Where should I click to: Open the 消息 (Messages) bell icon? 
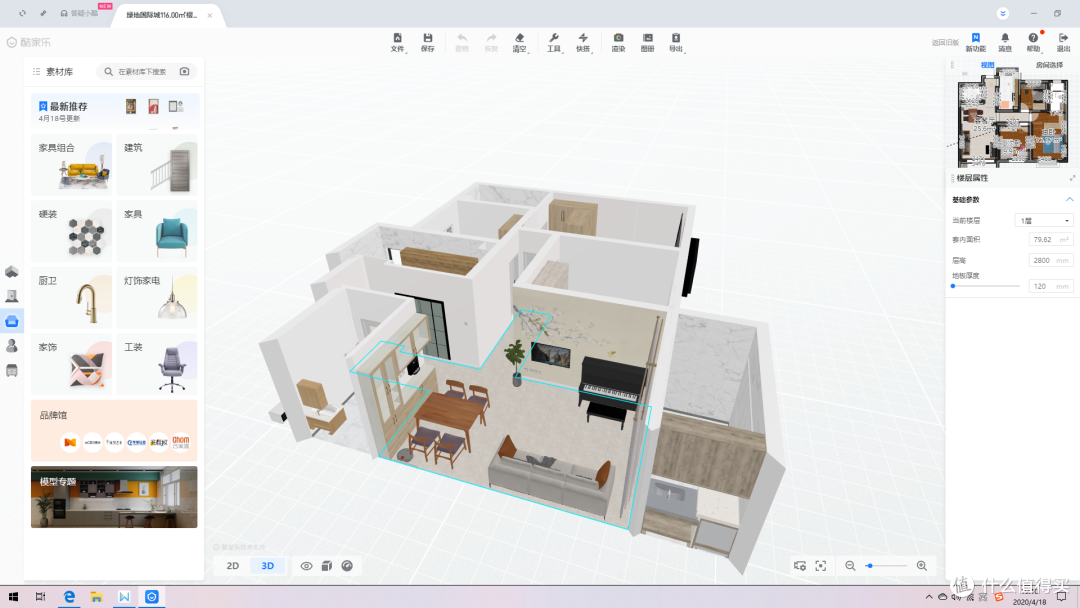point(1005,43)
